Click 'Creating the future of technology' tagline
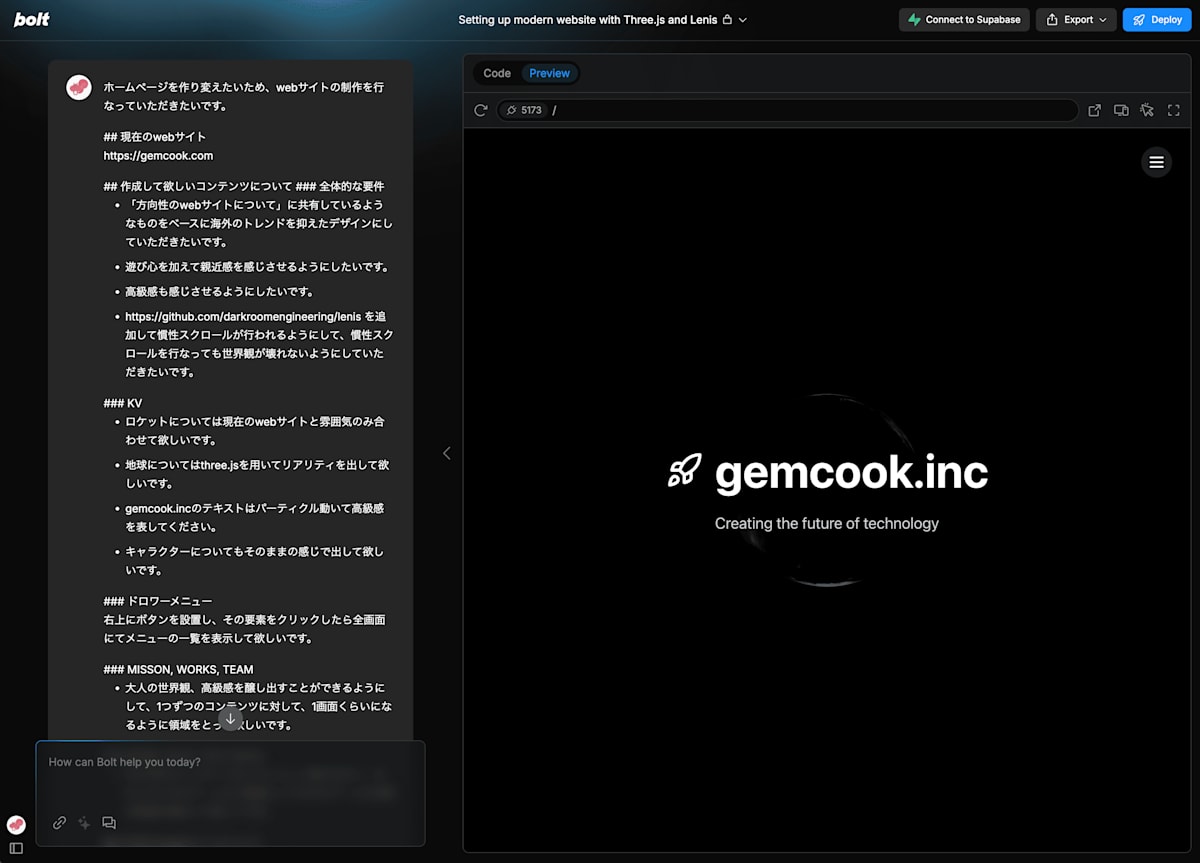1200x863 pixels. point(827,523)
